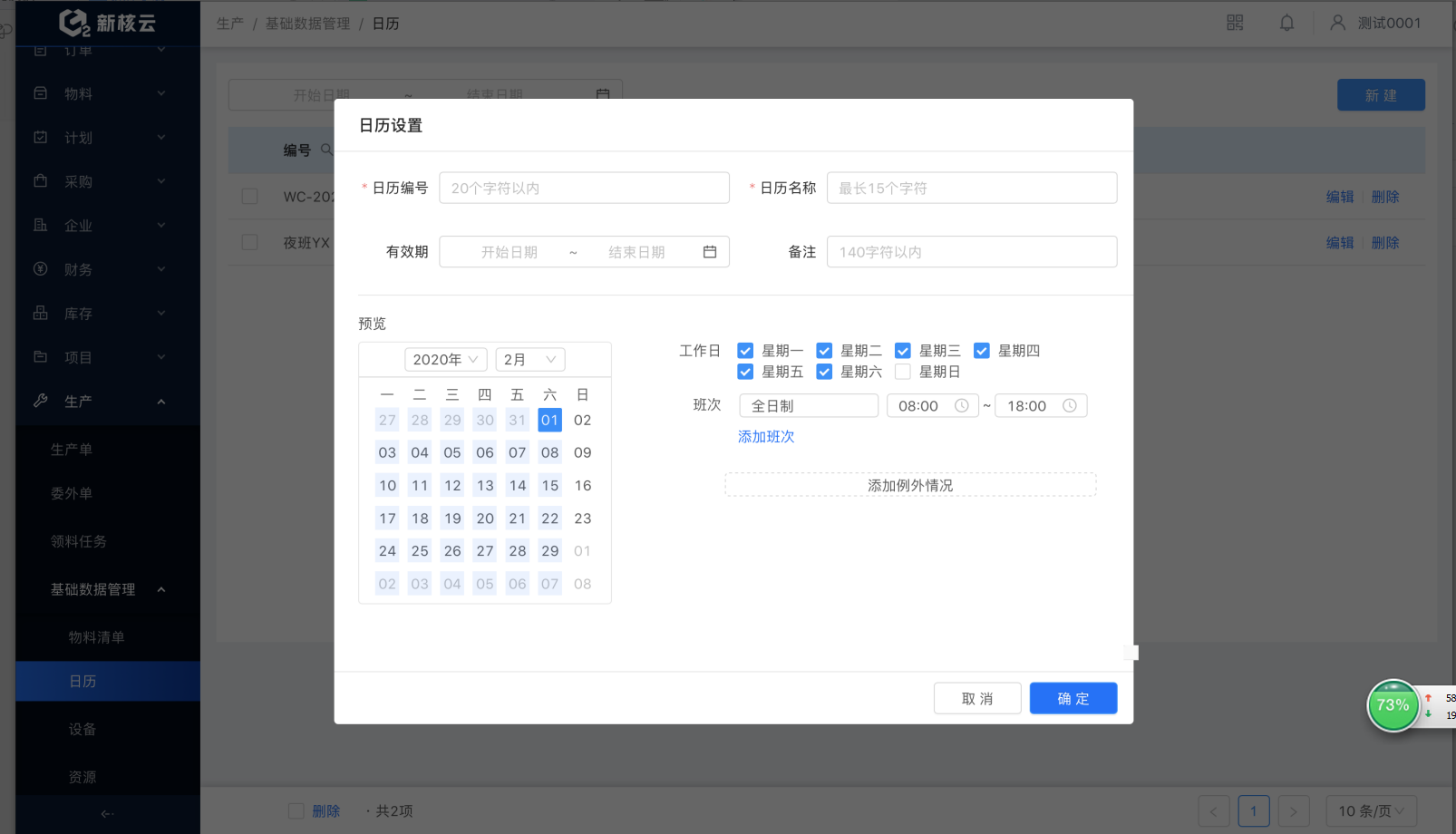This screenshot has width=1456, height=834.
Task: Click the 添加班次 link
Action: tap(766, 437)
